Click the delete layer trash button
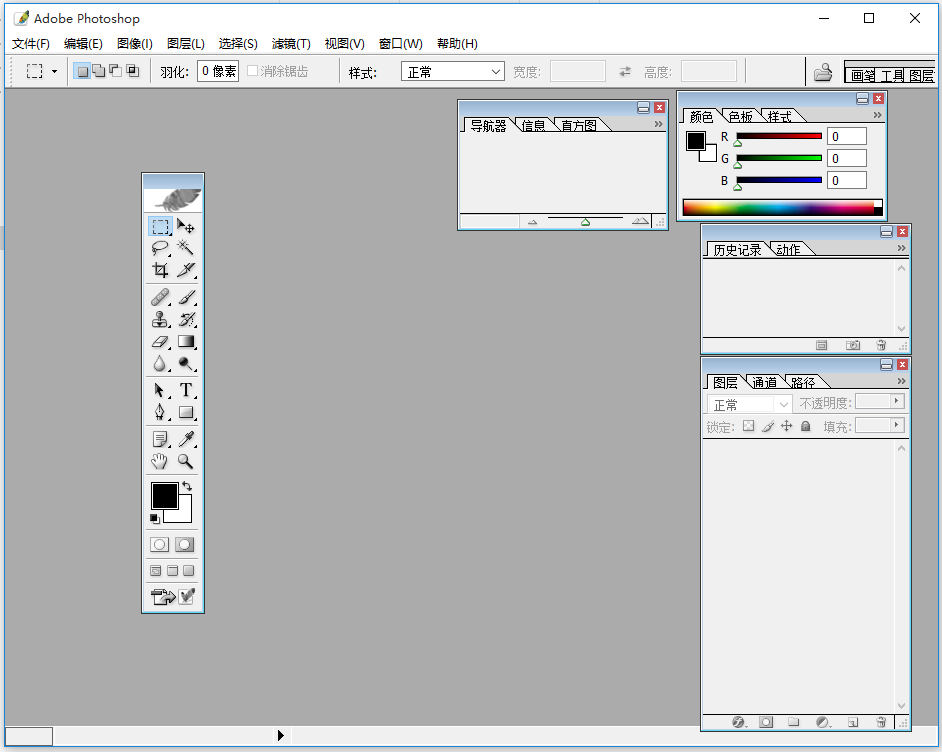The width and height of the screenshot is (942, 752). [x=881, y=722]
